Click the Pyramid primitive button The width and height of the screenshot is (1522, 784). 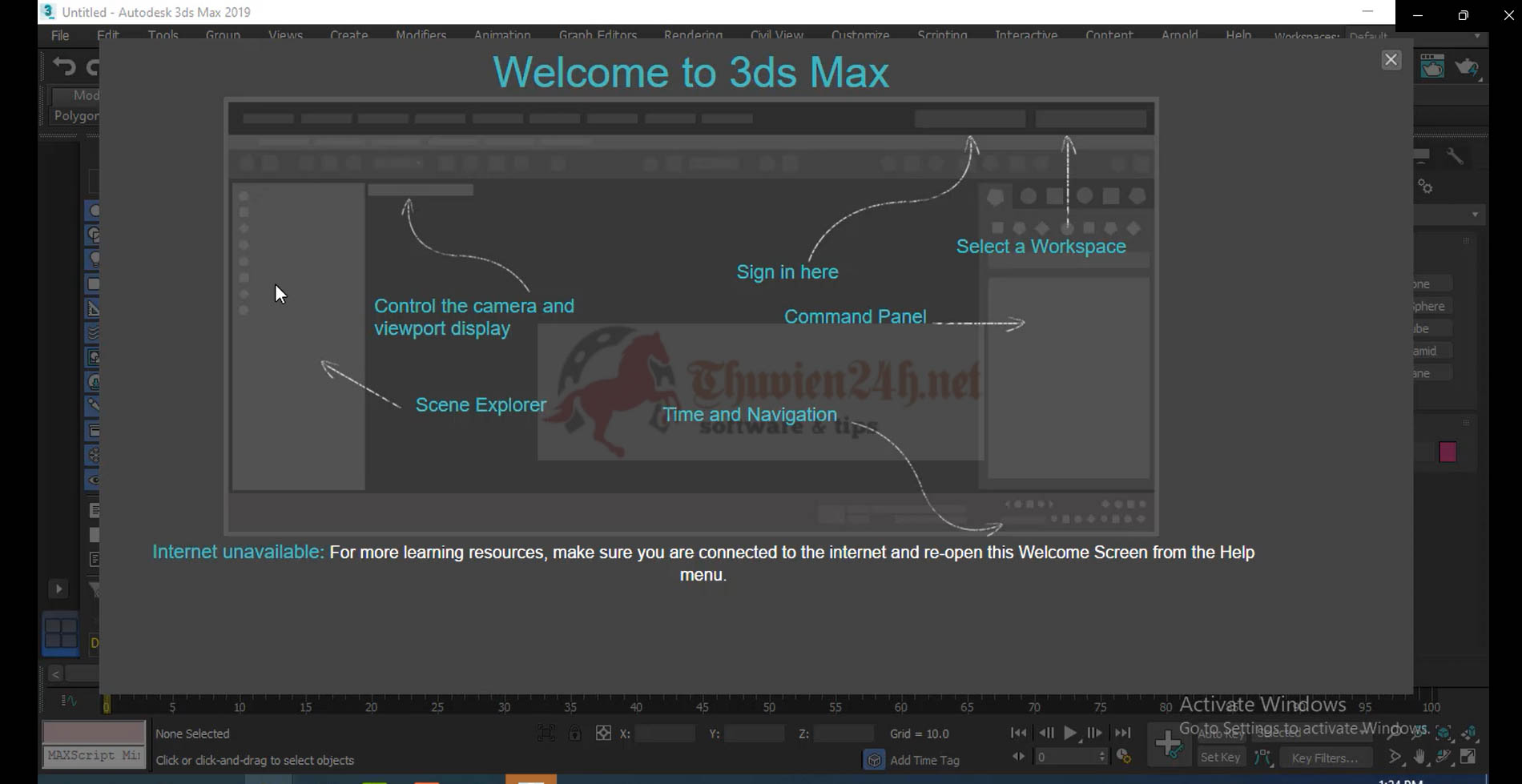pyautogui.click(x=1433, y=351)
